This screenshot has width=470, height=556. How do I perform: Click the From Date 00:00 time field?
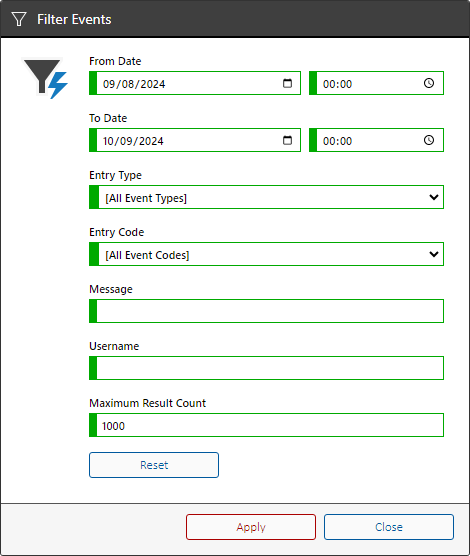pos(376,83)
